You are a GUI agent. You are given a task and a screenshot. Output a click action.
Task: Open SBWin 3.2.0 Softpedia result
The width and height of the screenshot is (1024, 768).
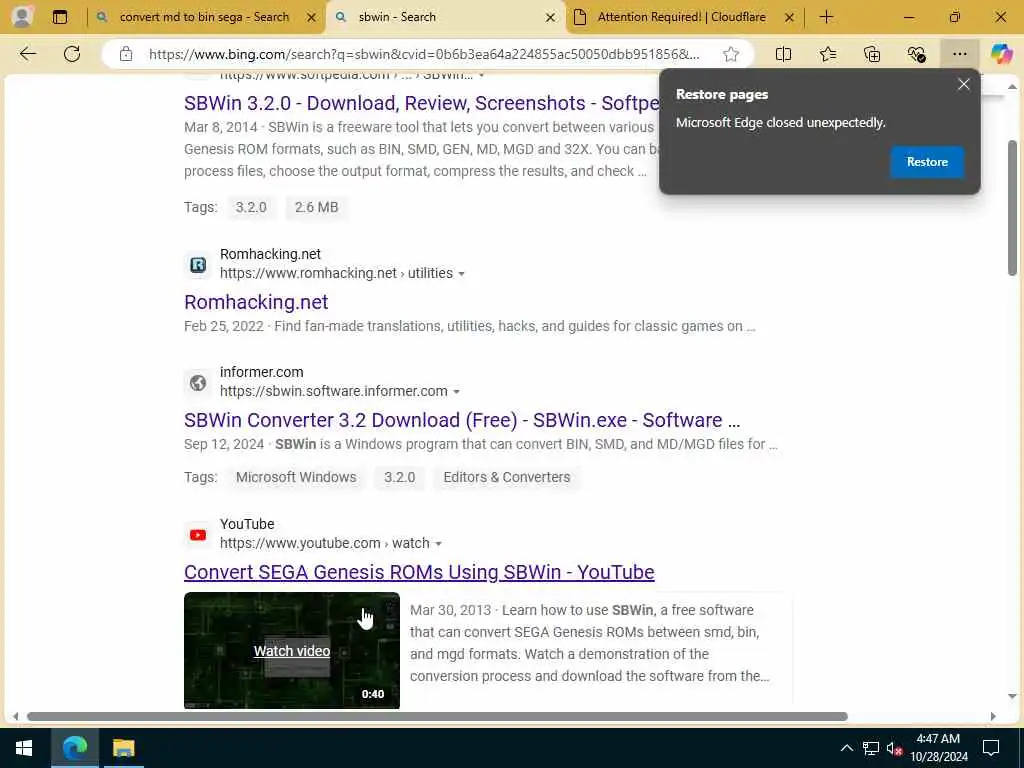pos(421,103)
